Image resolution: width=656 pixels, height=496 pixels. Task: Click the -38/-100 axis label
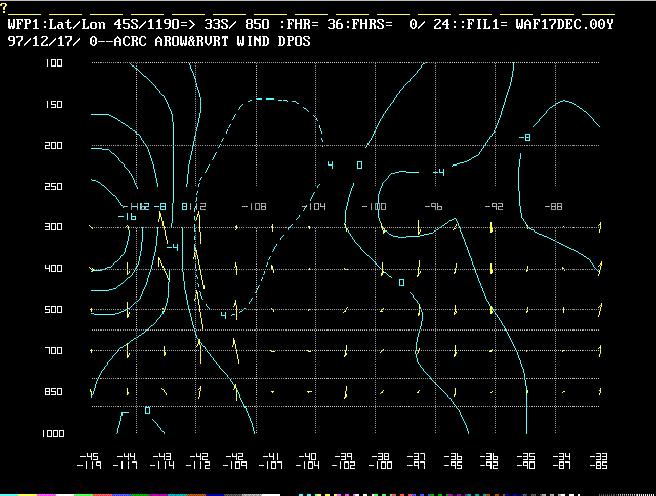click(380, 460)
